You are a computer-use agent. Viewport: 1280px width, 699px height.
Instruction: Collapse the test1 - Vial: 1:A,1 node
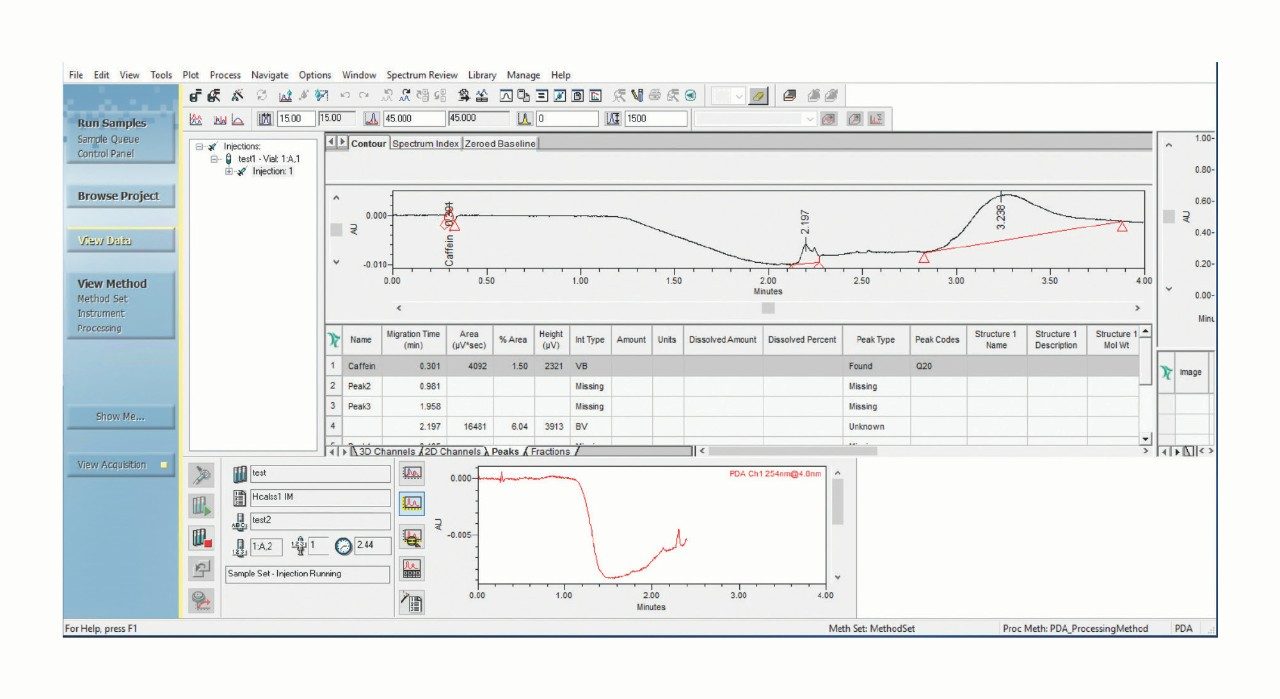click(x=215, y=159)
